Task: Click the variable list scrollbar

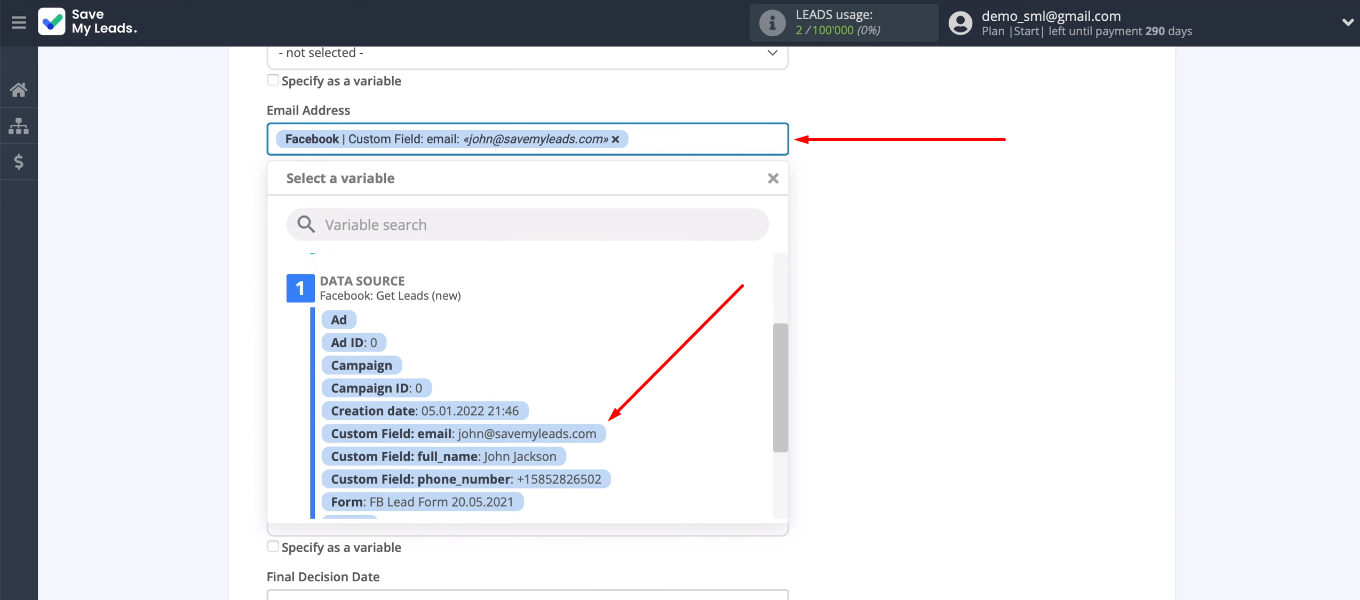Action: [780, 388]
